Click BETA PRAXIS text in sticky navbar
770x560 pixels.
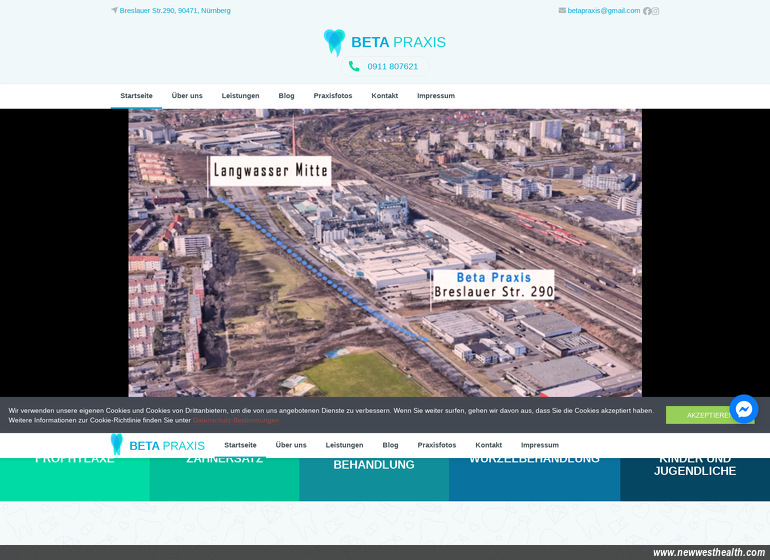coord(167,446)
